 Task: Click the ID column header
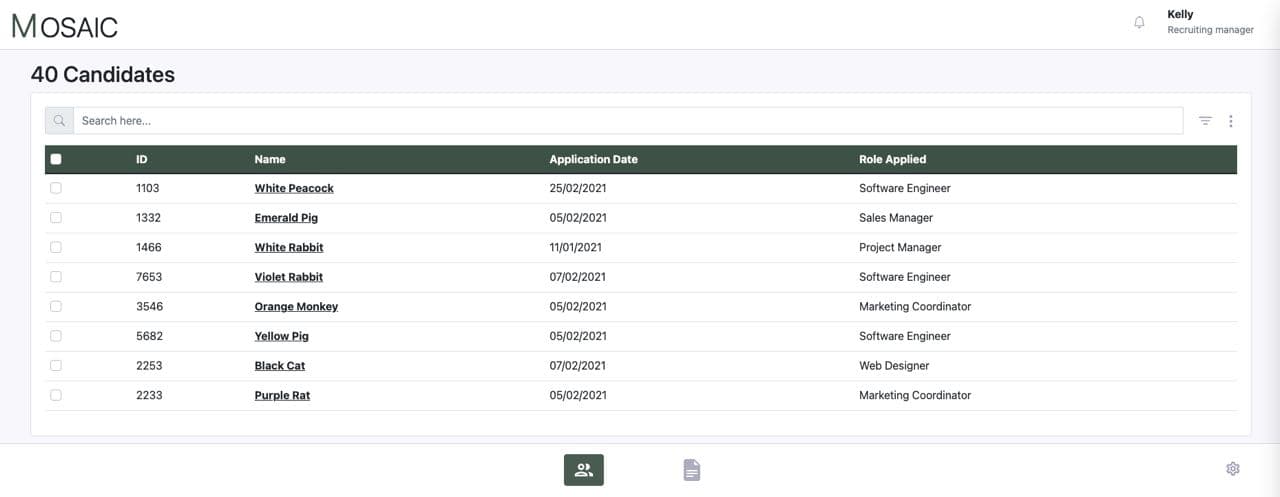tap(142, 159)
